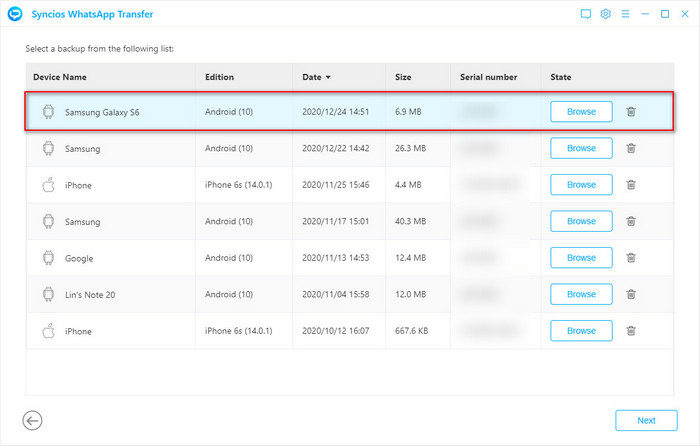Screen dimensions: 700x446
Task: Browse the 2020/10/12 iPhone backup
Action: coord(581,331)
